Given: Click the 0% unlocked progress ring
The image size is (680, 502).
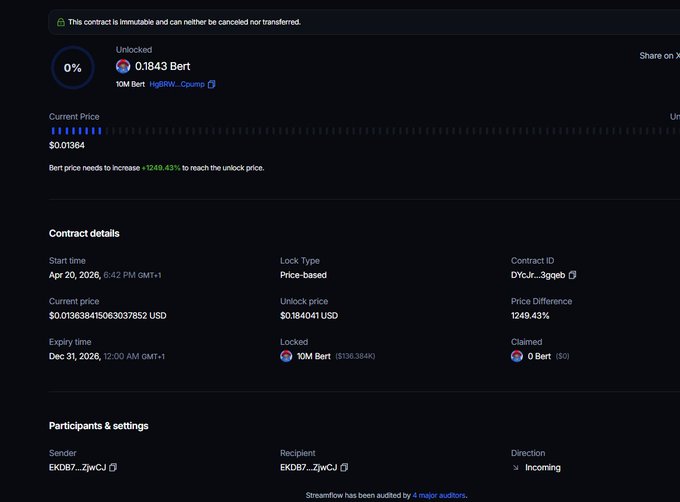Looking at the screenshot, I should pyautogui.click(x=73, y=68).
